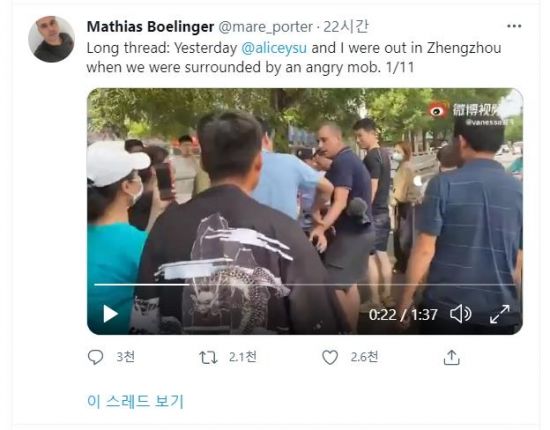This screenshot has height=430, width=550.
Task: Open the reply comment icon
Action: [x=95, y=357]
